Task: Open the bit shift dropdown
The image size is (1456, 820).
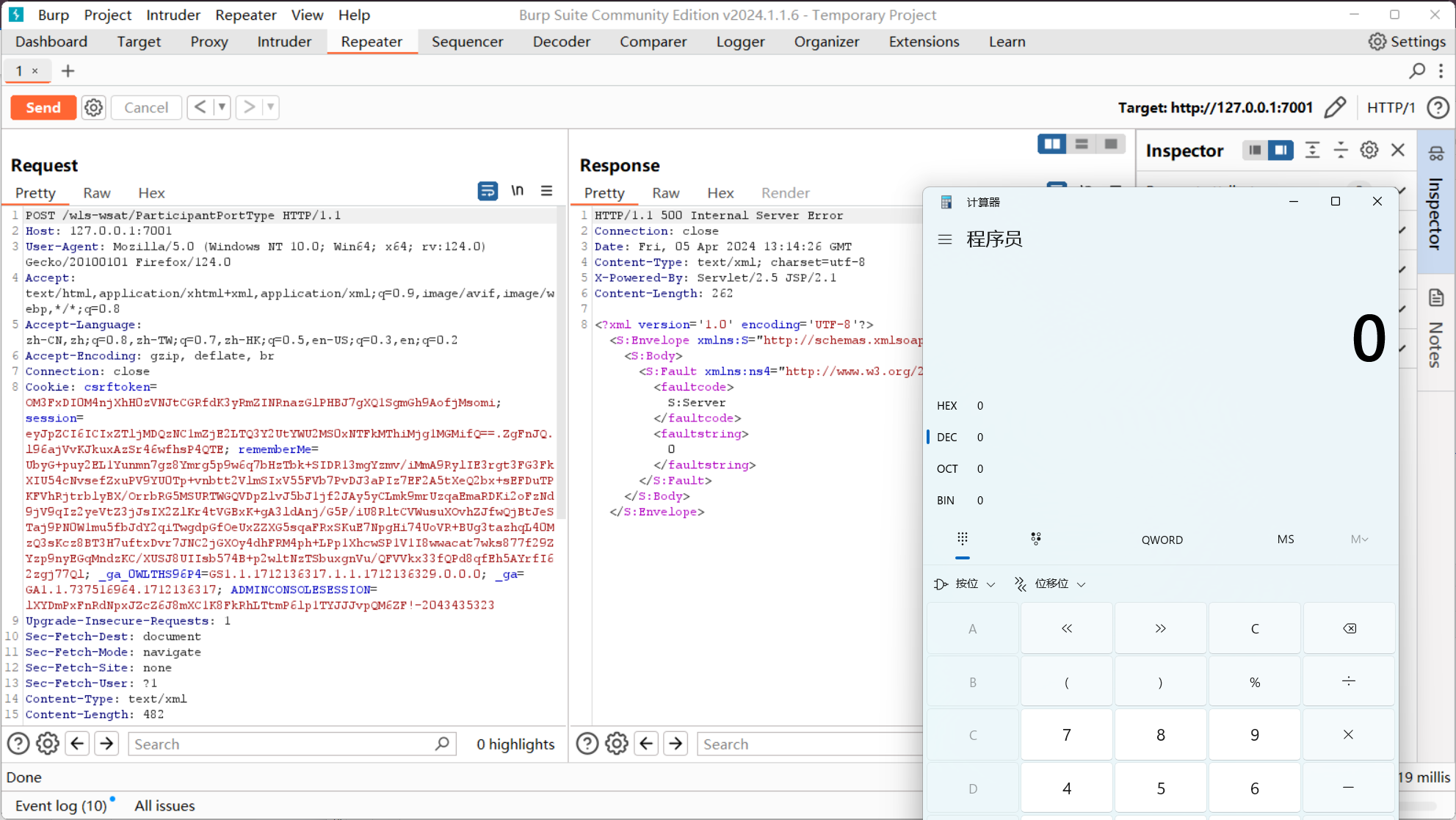Action: (1049, 584)
